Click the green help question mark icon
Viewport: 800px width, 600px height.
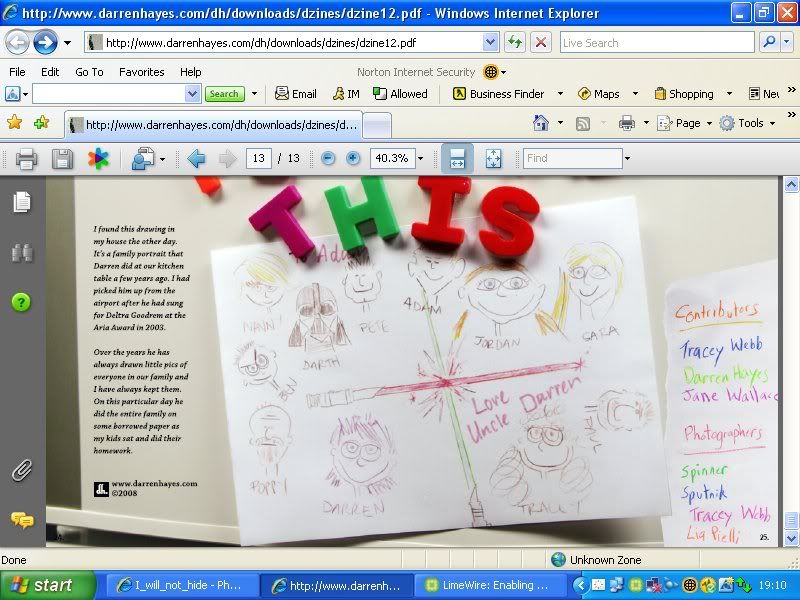point(21,302)
